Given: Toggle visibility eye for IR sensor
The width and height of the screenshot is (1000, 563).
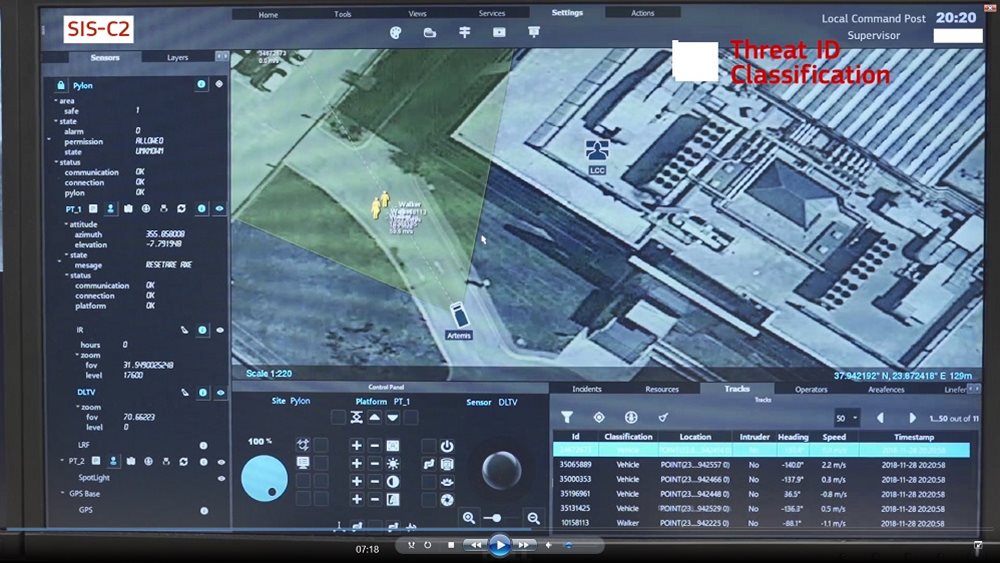Looking at the screenshot, I should 219,329.
